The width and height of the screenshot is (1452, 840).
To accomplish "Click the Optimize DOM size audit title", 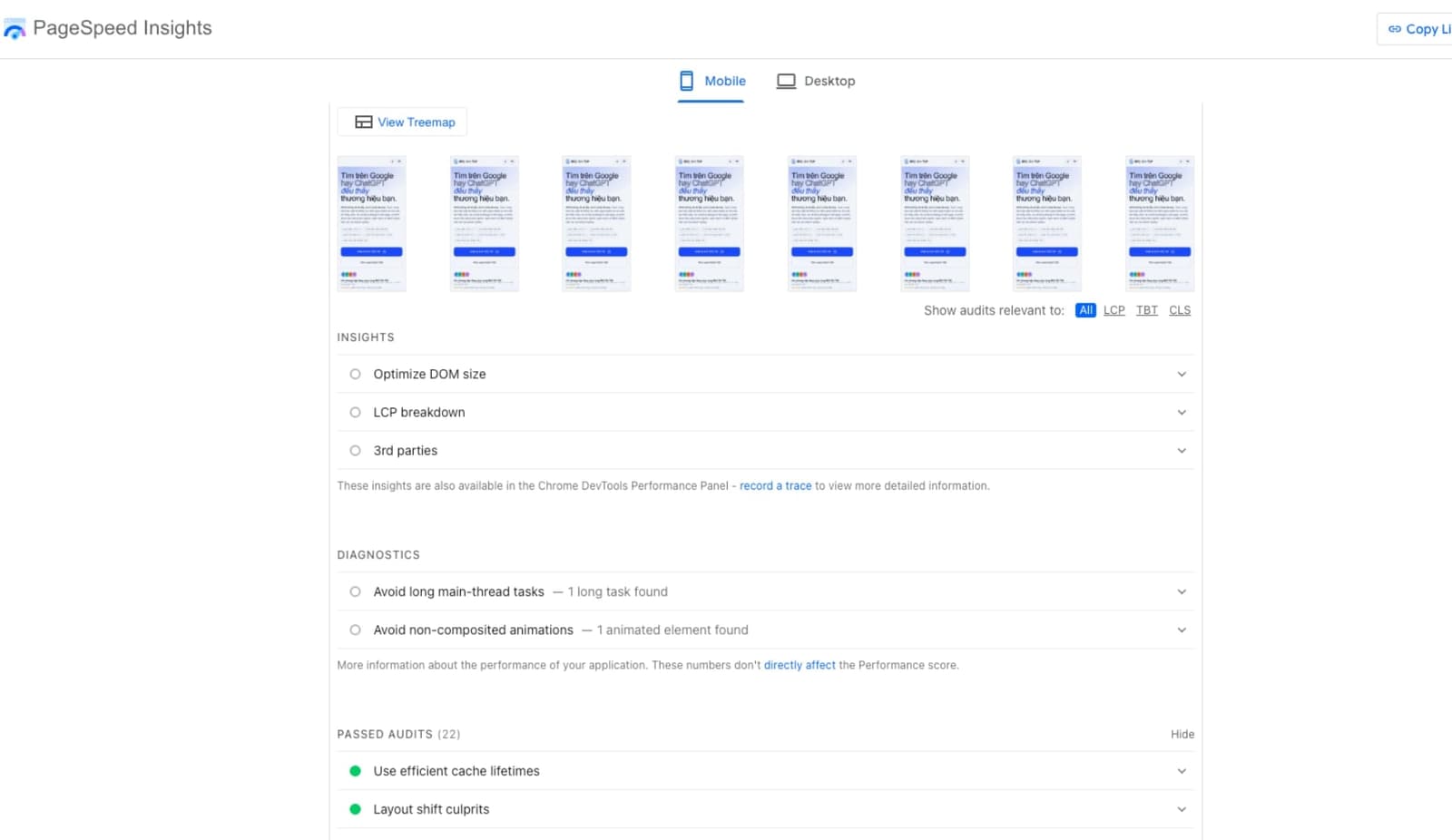I will point(429,374).
